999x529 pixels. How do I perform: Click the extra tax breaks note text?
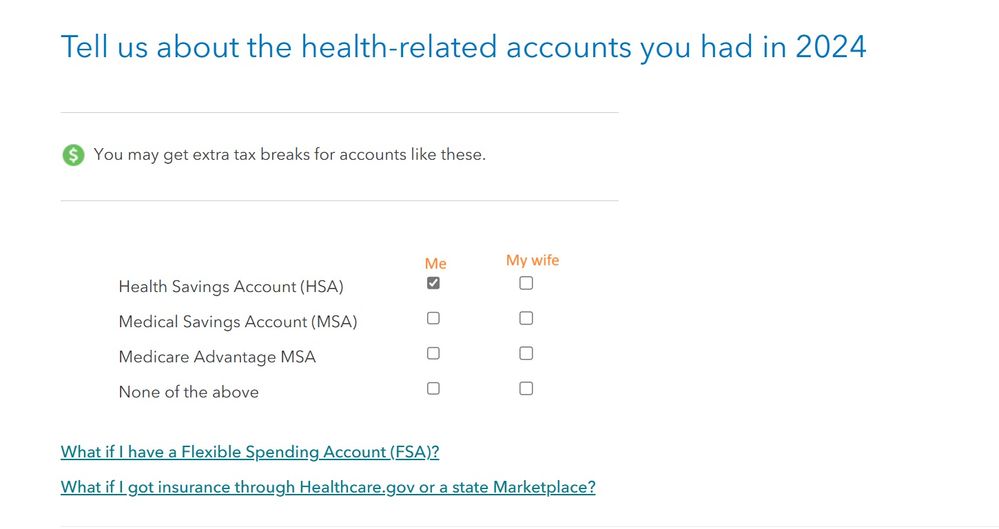[290, 155]
